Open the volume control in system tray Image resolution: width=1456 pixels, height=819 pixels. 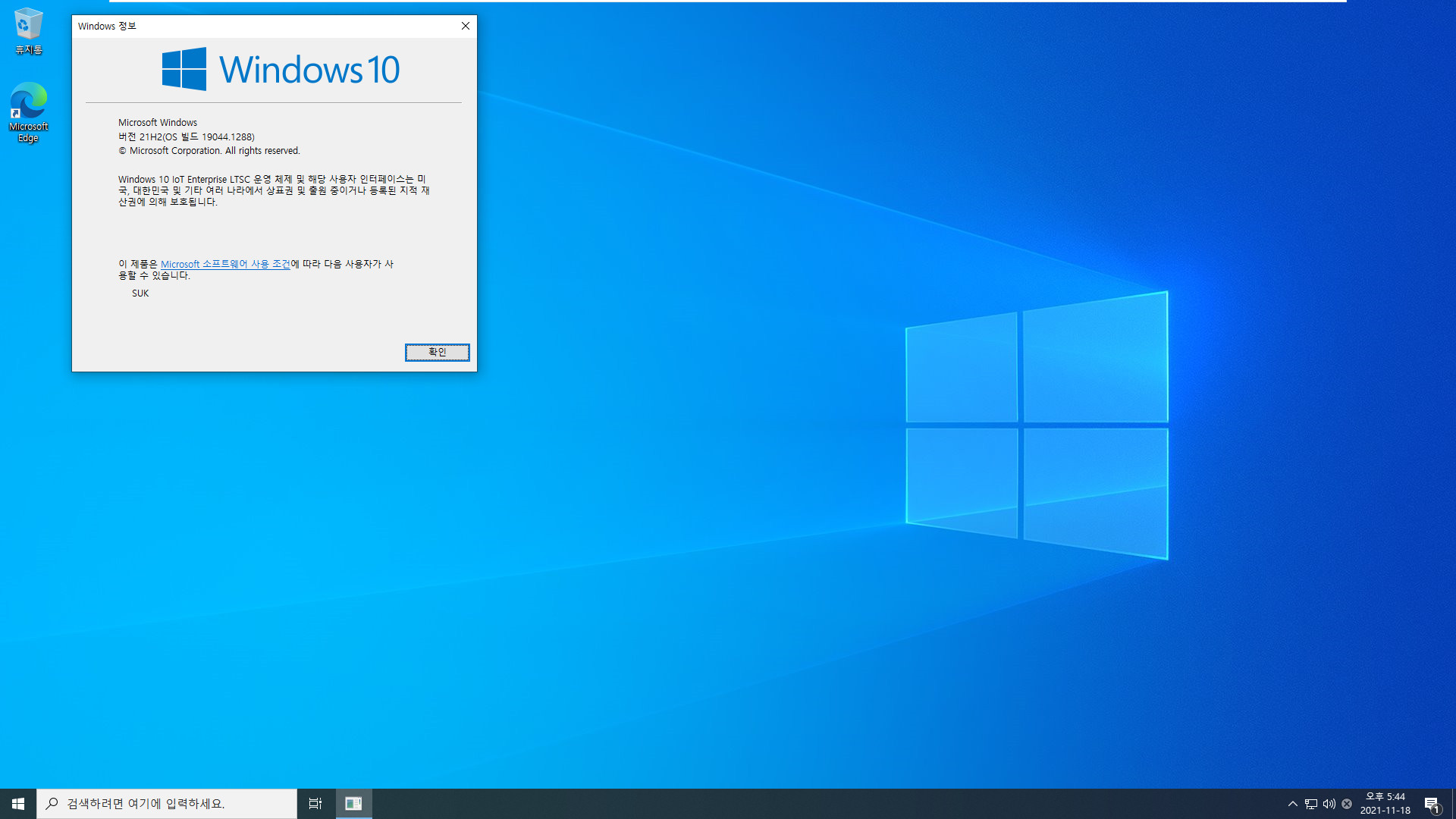tap(1329, 803)
